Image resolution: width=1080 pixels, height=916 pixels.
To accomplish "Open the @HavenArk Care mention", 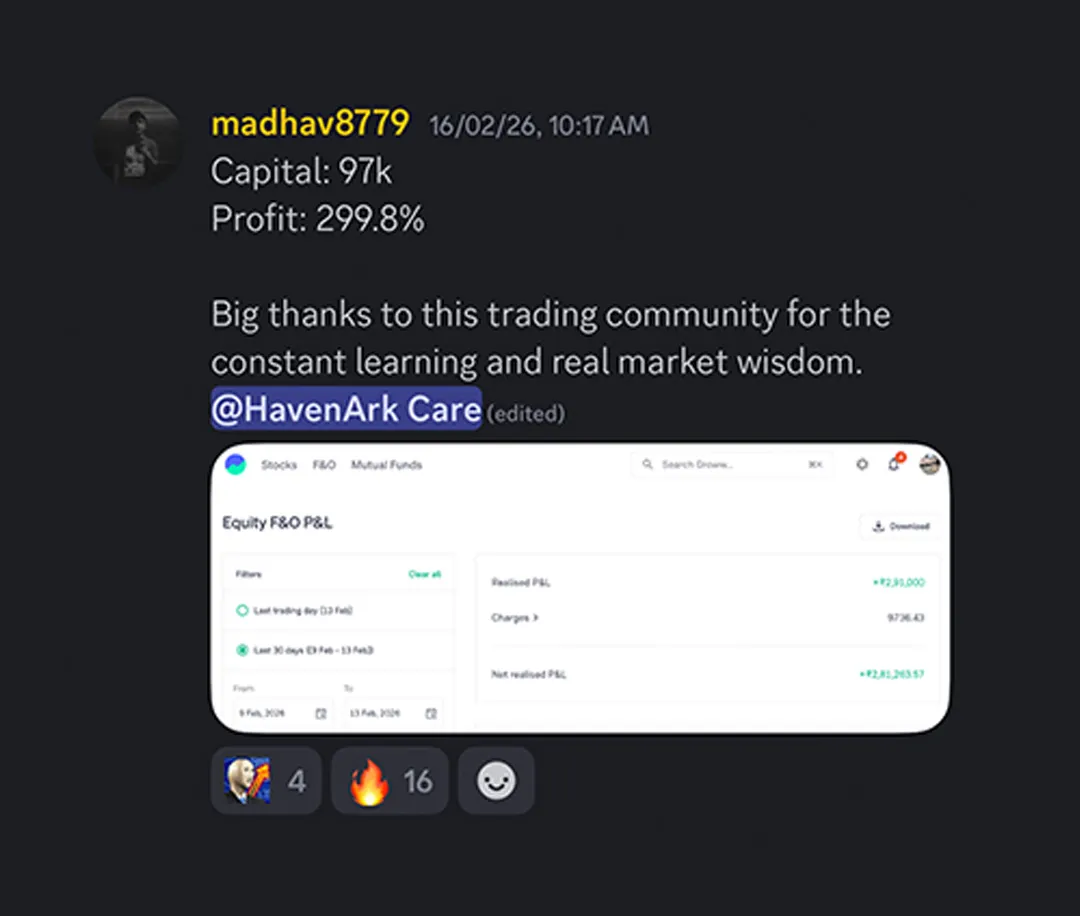I will [x=346, y=409].
